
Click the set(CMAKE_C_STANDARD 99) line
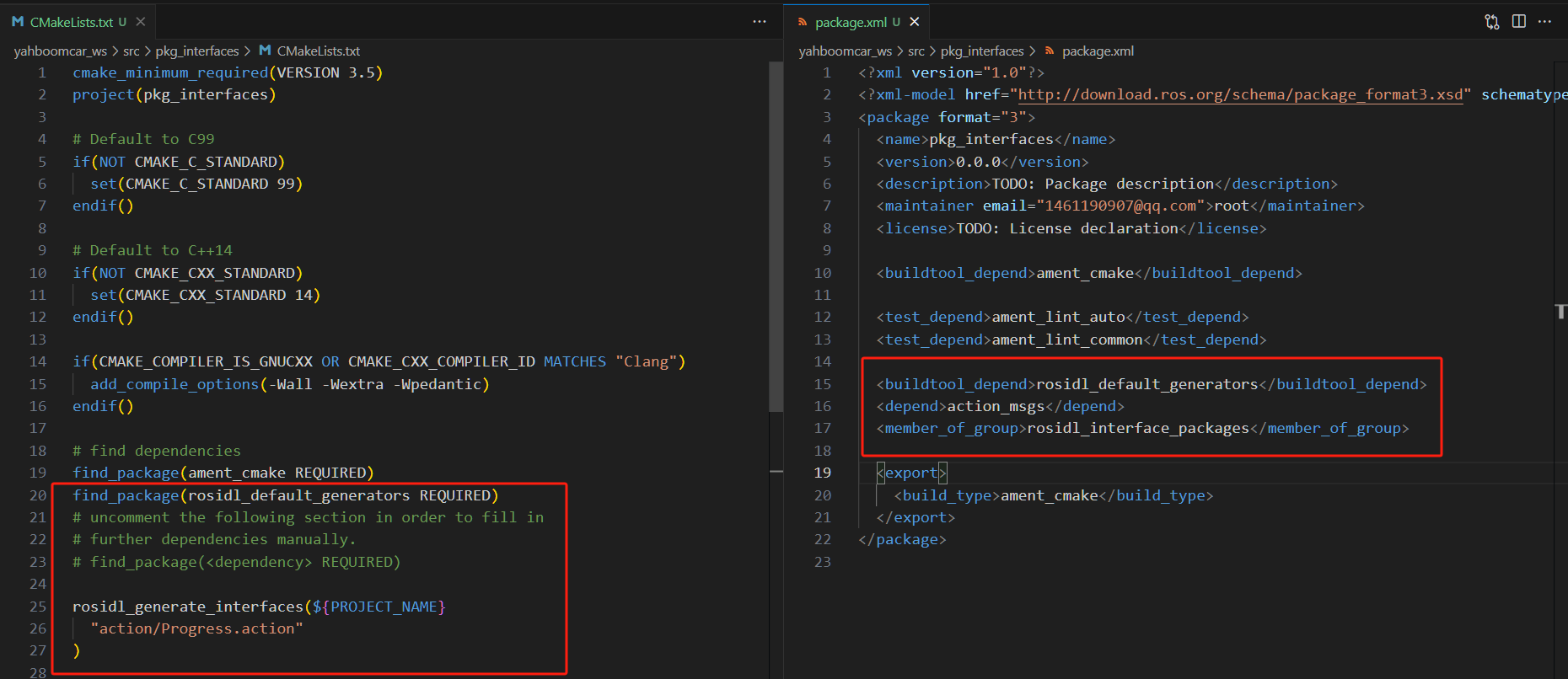196,184
